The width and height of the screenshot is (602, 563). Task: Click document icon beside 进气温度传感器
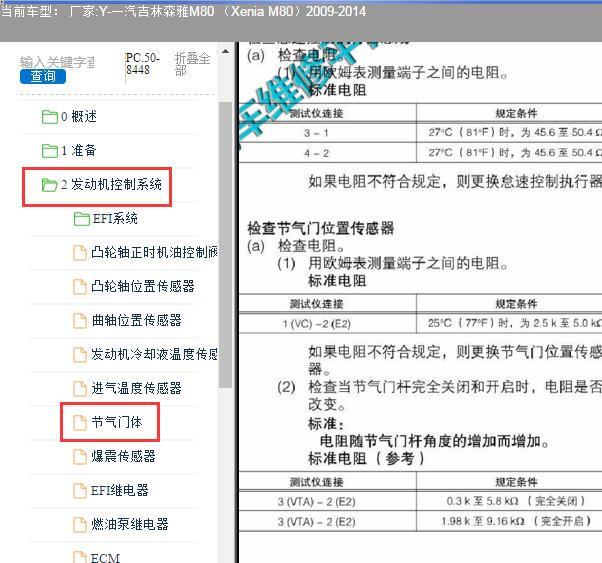click(80, 389)
